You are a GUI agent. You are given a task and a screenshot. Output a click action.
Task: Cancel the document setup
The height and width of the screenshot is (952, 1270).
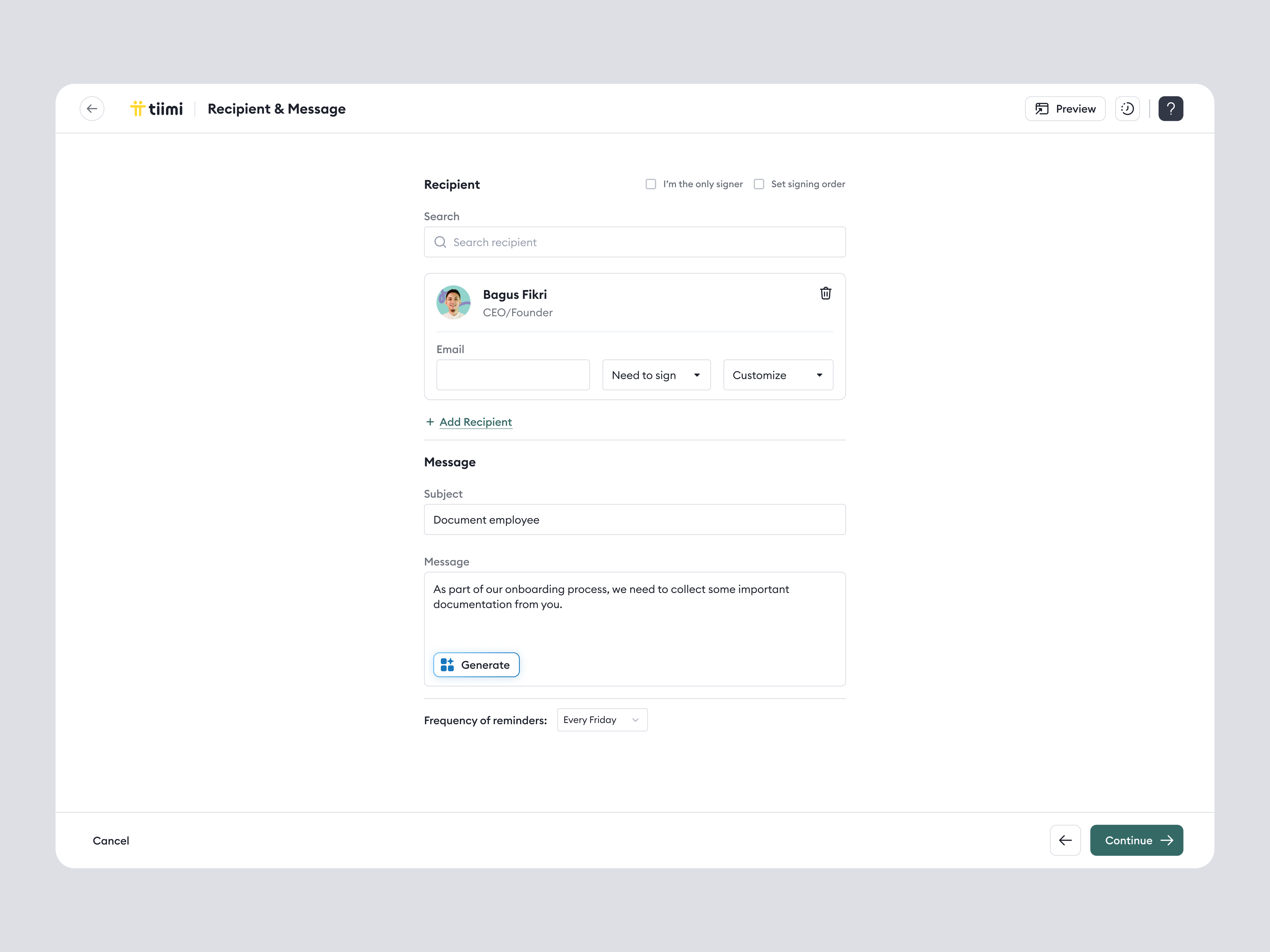pos(111,840)
